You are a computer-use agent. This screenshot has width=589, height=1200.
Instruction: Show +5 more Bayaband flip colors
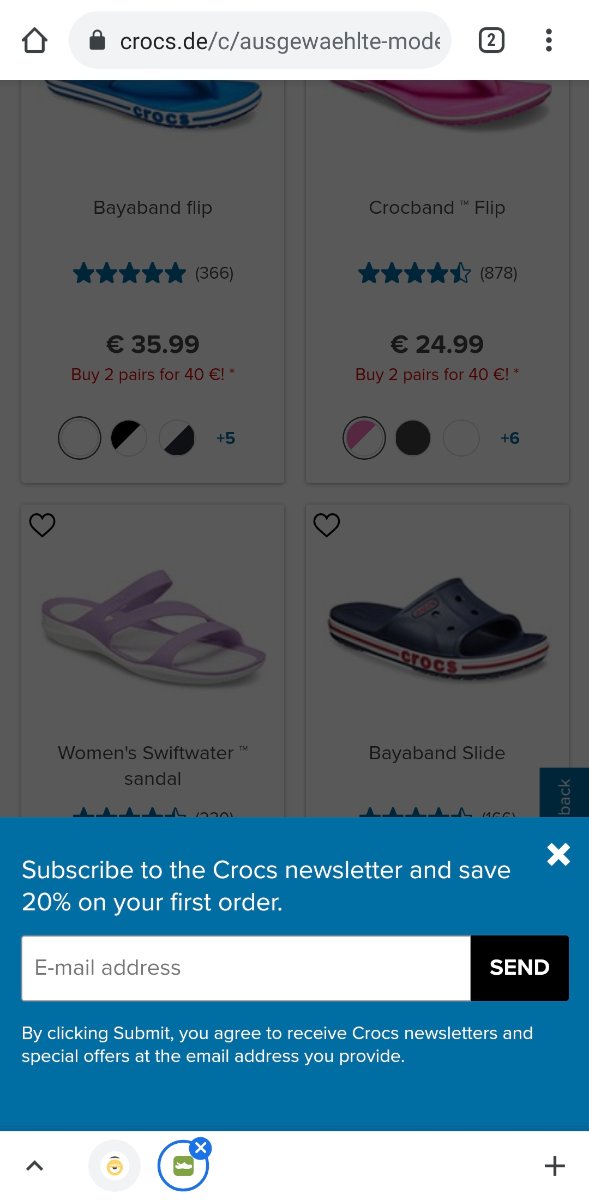pos(226,438)
